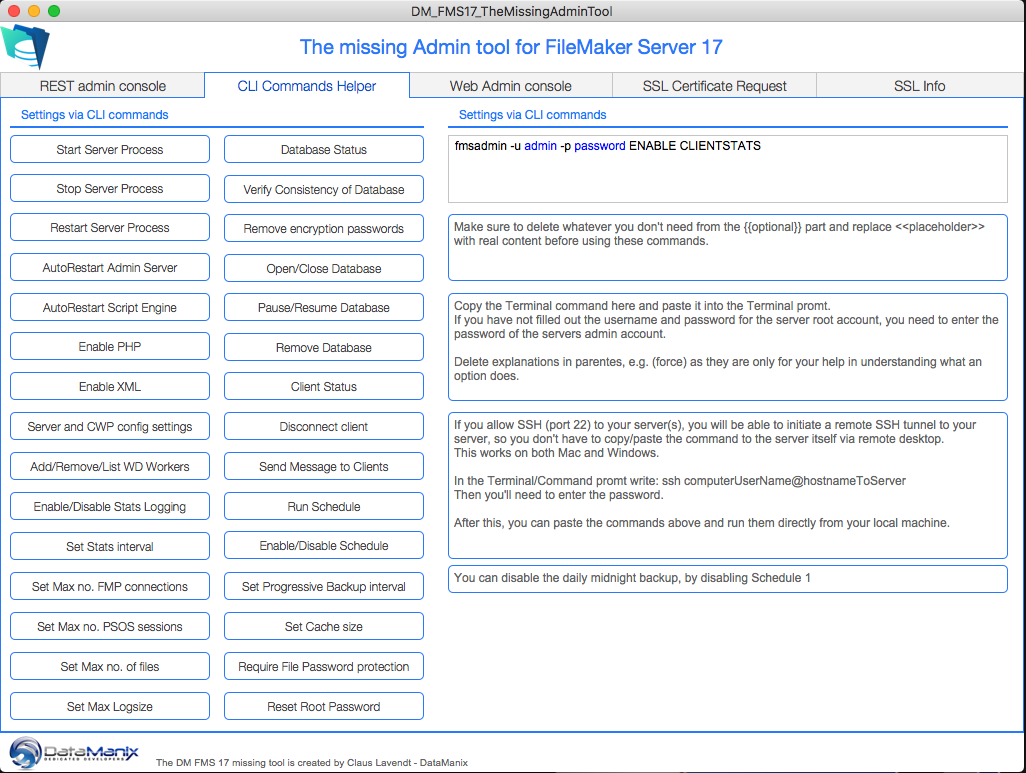Screen dimensions: 1026x773
Task: Click Add/Remove/List WD Workers
Action: 110,467
